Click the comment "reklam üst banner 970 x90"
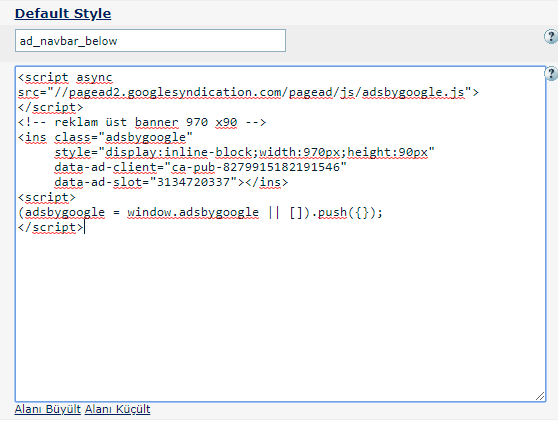The image size is (558, 424). click(146, 122)
